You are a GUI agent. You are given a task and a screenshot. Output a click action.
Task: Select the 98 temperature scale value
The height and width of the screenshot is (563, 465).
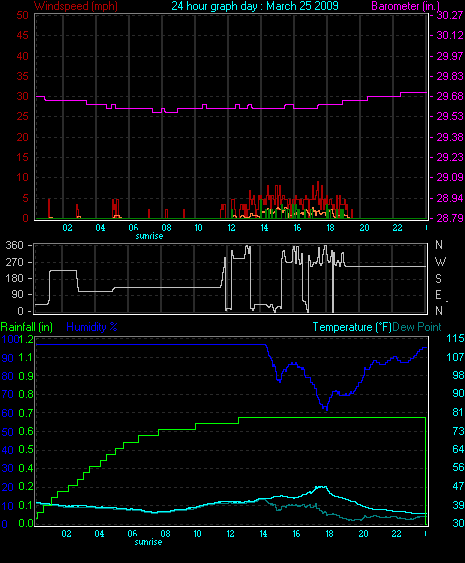click(x=458, y=375)
